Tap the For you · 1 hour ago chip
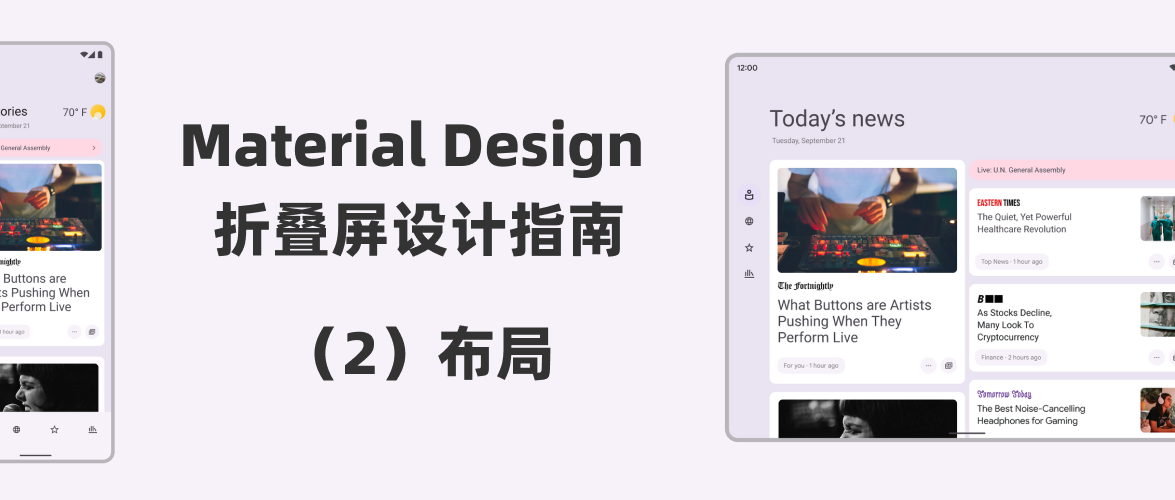The image size is (1175, 500). pyautogui.click(x=811, y=366)
